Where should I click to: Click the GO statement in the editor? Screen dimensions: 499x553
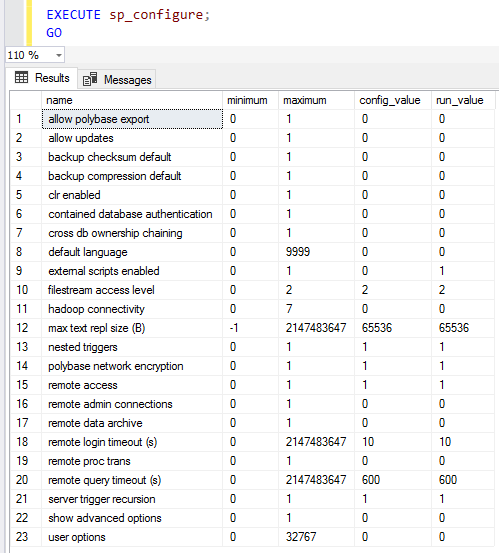coord(54,33)
